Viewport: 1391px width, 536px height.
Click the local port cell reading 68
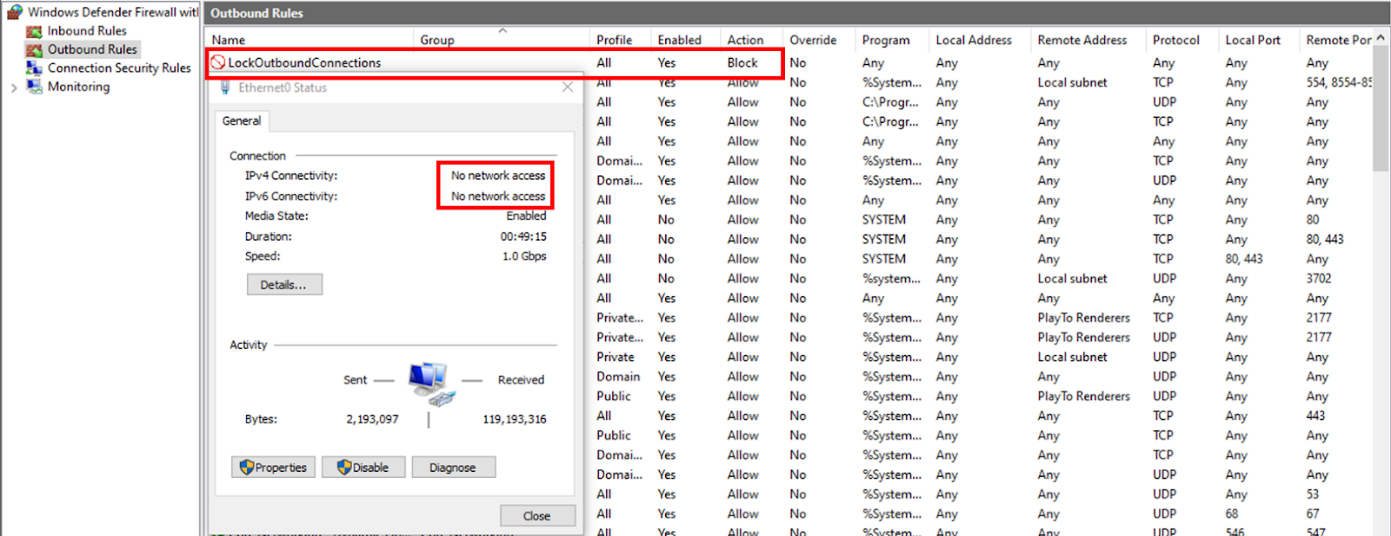point(1233,514)
